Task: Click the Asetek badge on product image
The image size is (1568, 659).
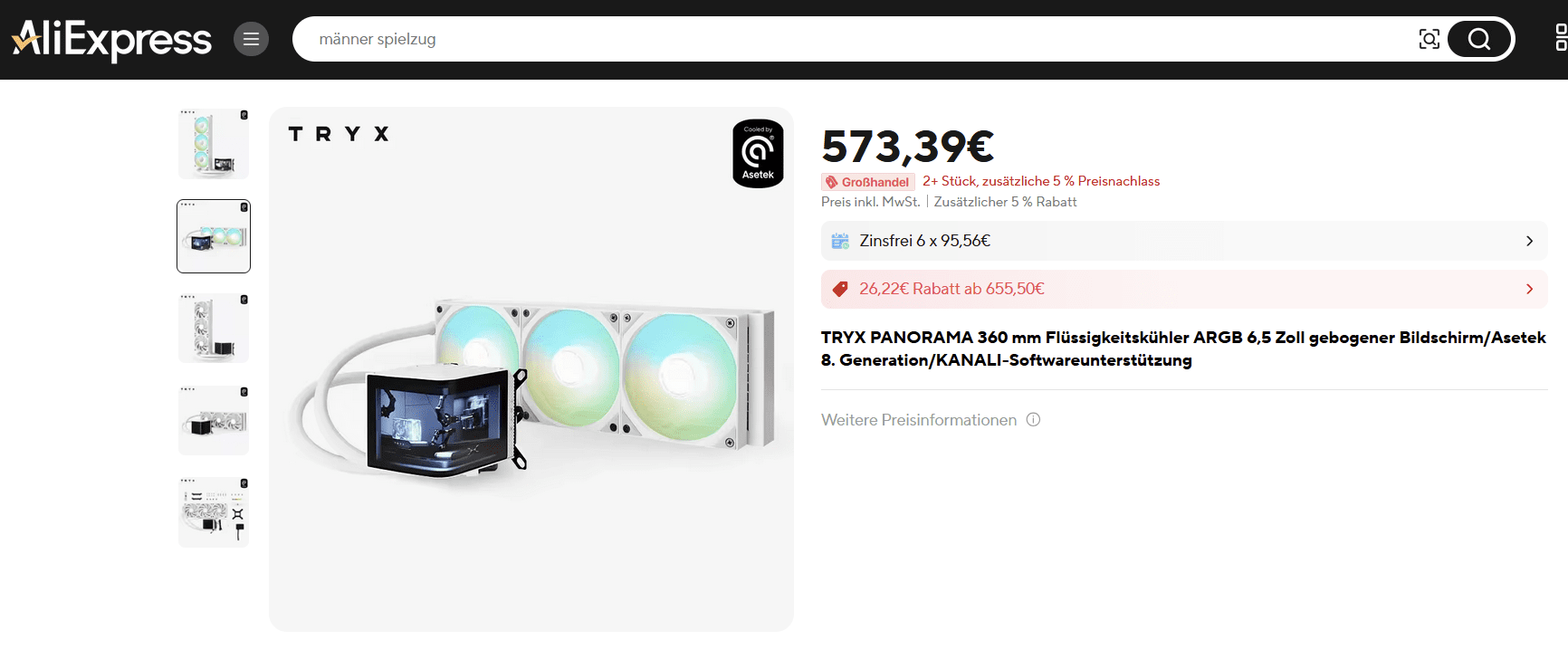Action: point(758,154)
